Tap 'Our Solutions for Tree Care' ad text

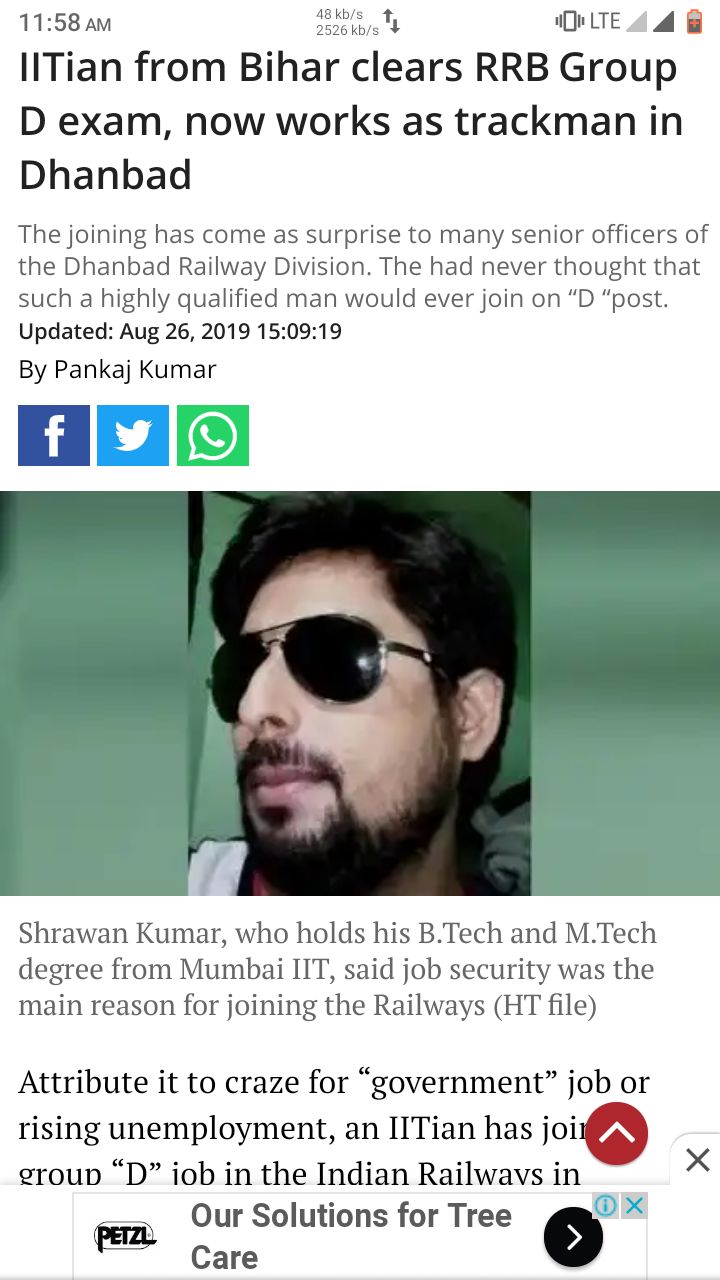[x=351, y=1236]
